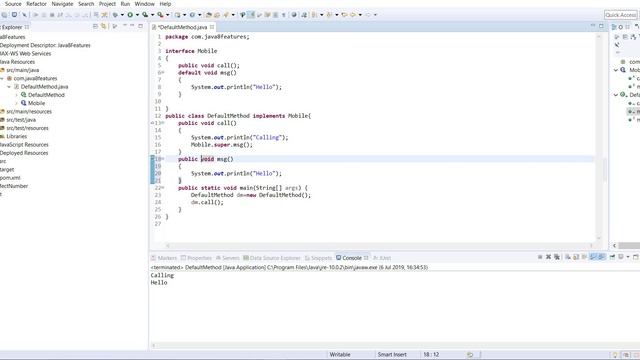Click the New Java Class icon
This screenshot has width=640, height=360.
tap(192, 15)
